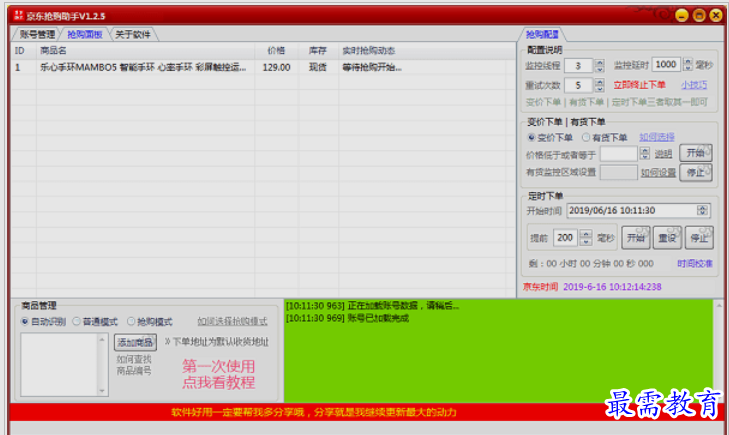Select the 有货下单 radio button
Image resolution: width=729 pixels, height=435 pixels.
(x=586, y=137)
